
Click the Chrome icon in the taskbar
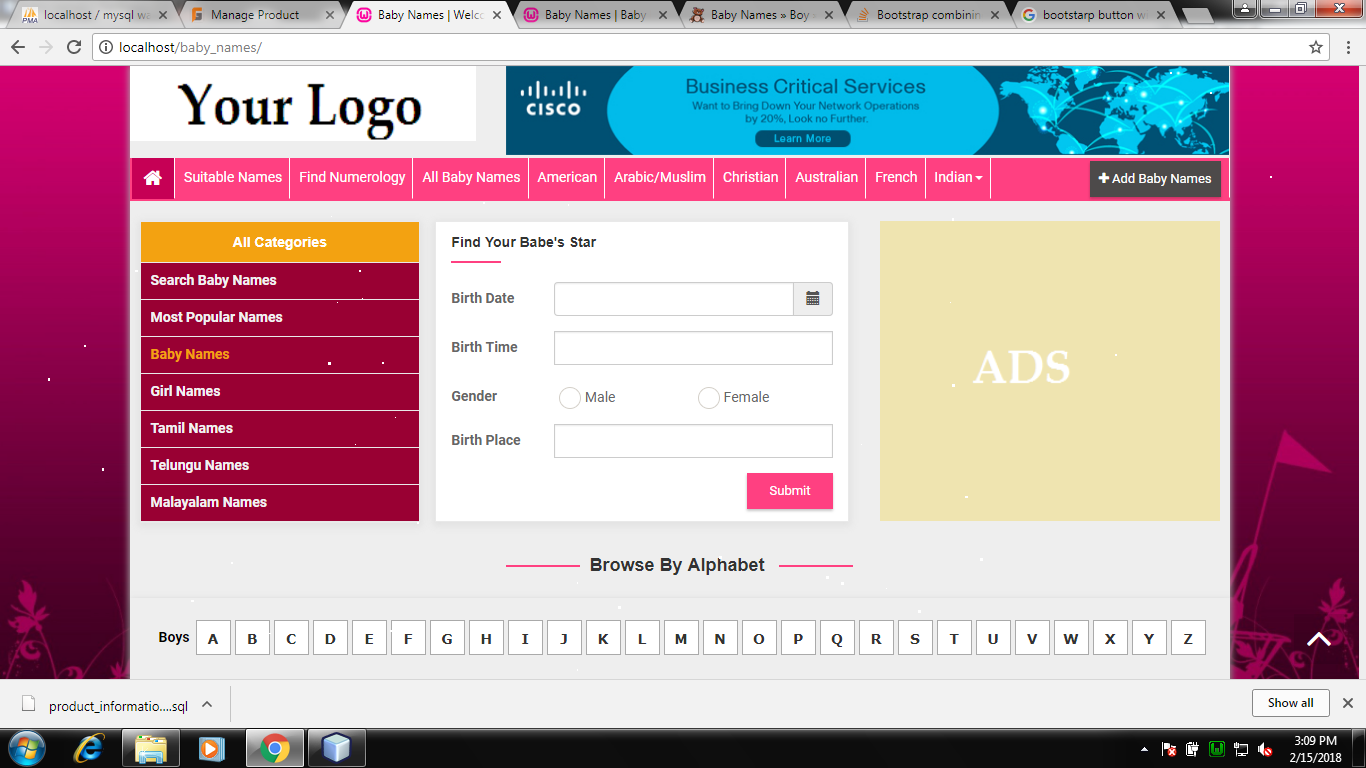point(274,748)
